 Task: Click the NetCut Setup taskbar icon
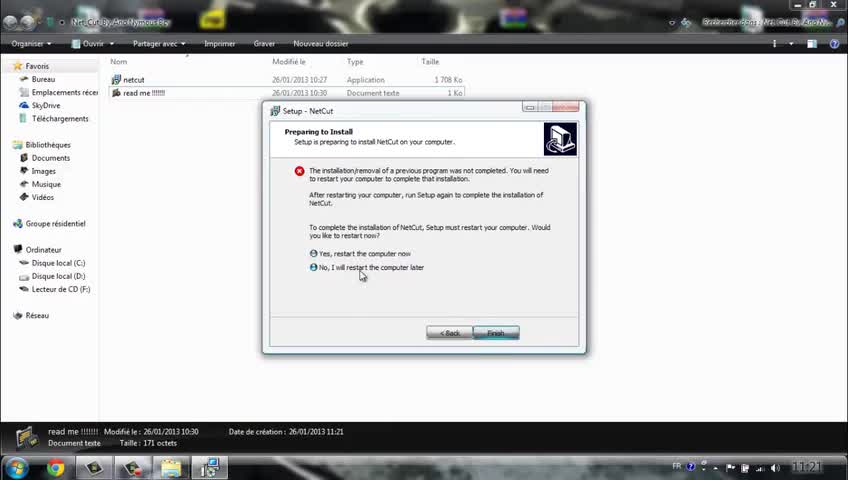click(x=210, y=468)
